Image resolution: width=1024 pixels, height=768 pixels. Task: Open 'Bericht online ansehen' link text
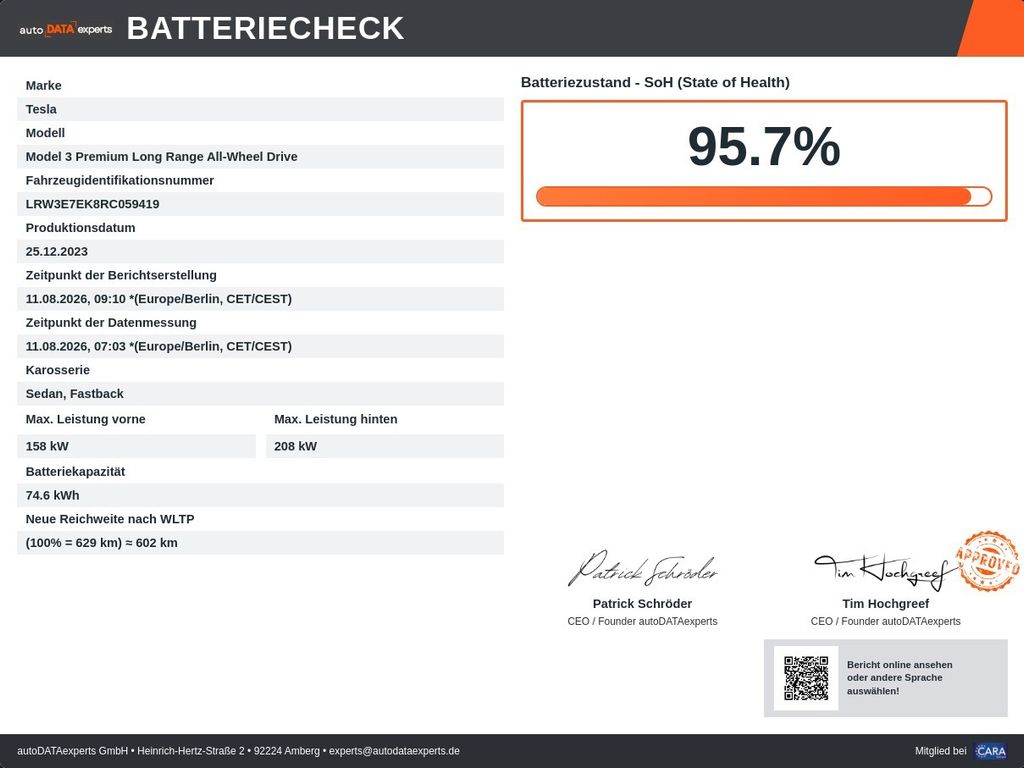[x=899, y=665]
